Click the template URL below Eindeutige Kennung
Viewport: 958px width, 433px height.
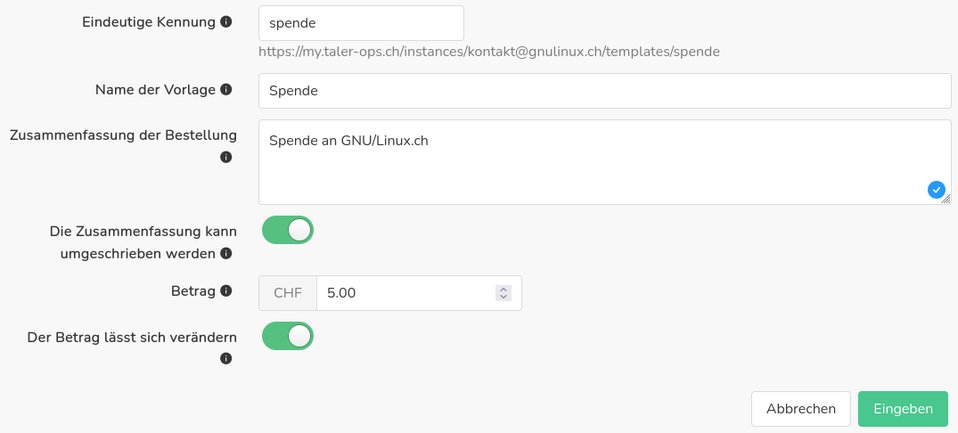(489, 51)
